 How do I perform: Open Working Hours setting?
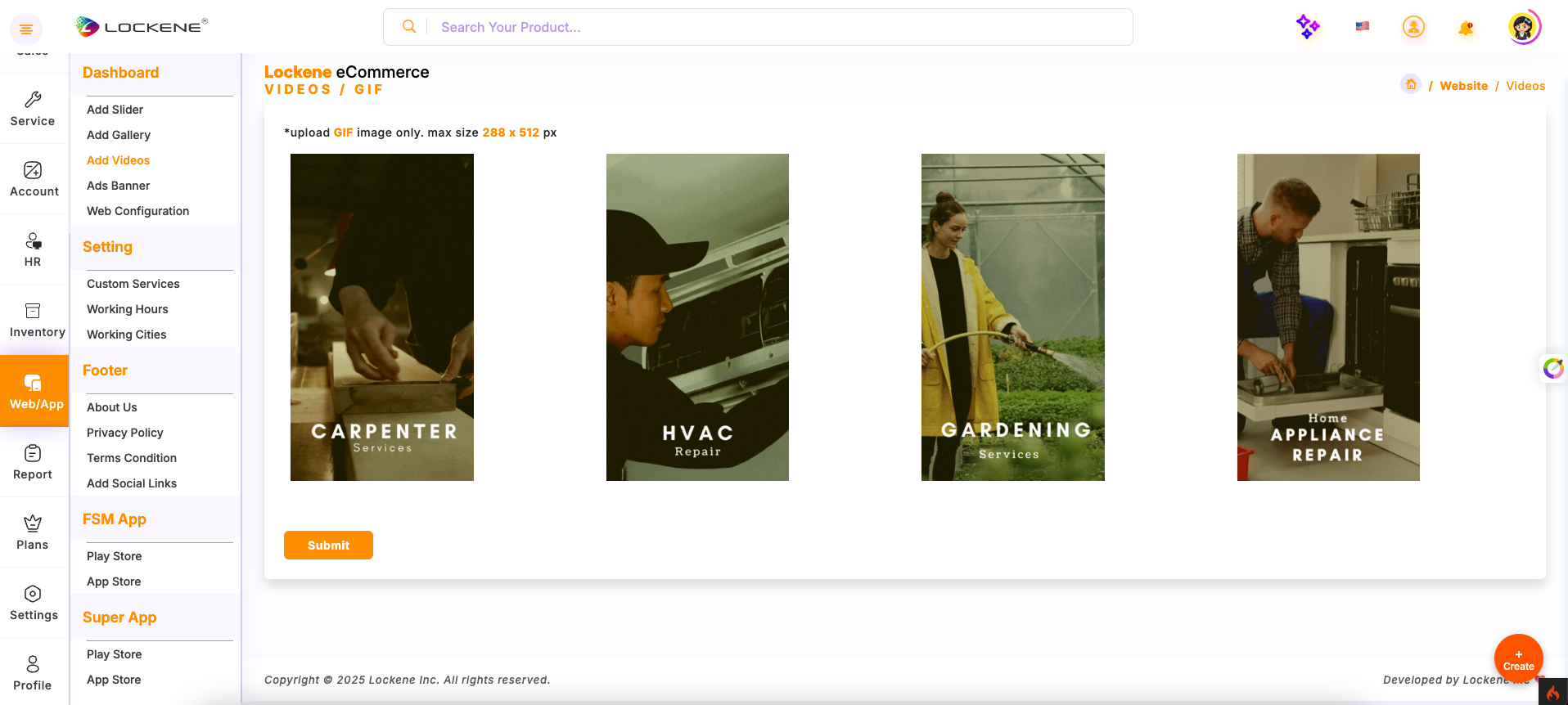coord(127,309)
